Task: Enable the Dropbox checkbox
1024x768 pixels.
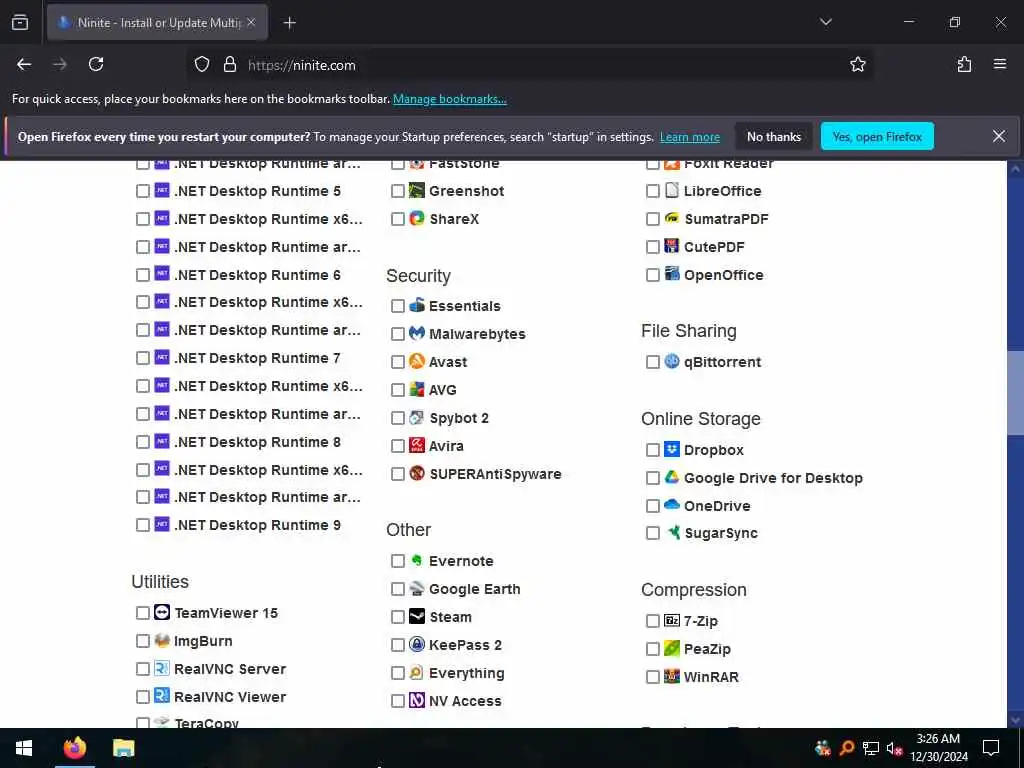Action: pos(652,450)
